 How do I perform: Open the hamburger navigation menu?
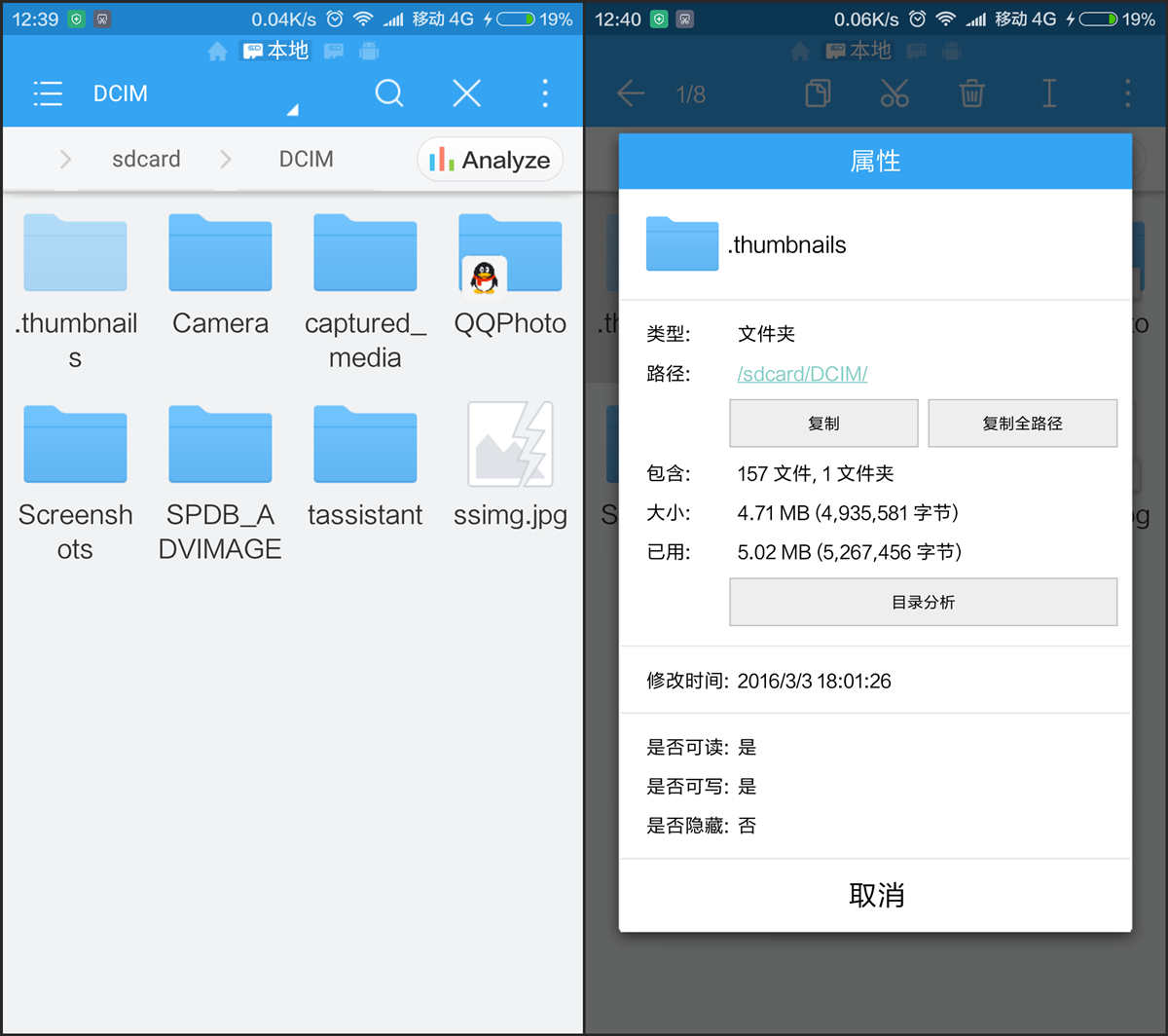coord(48,93)
